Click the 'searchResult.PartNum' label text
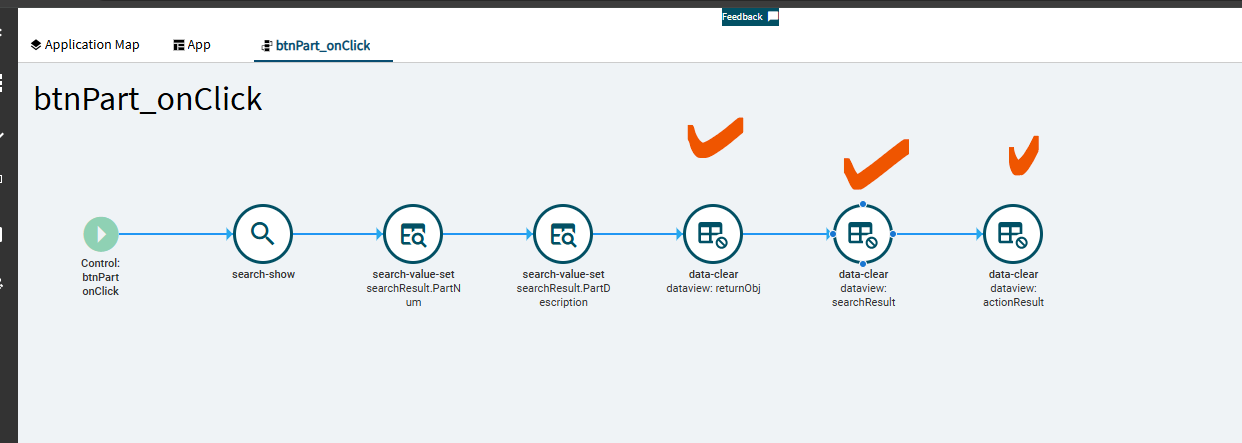The width and height of the screenshot is (1242, 443). coord(413,295)
